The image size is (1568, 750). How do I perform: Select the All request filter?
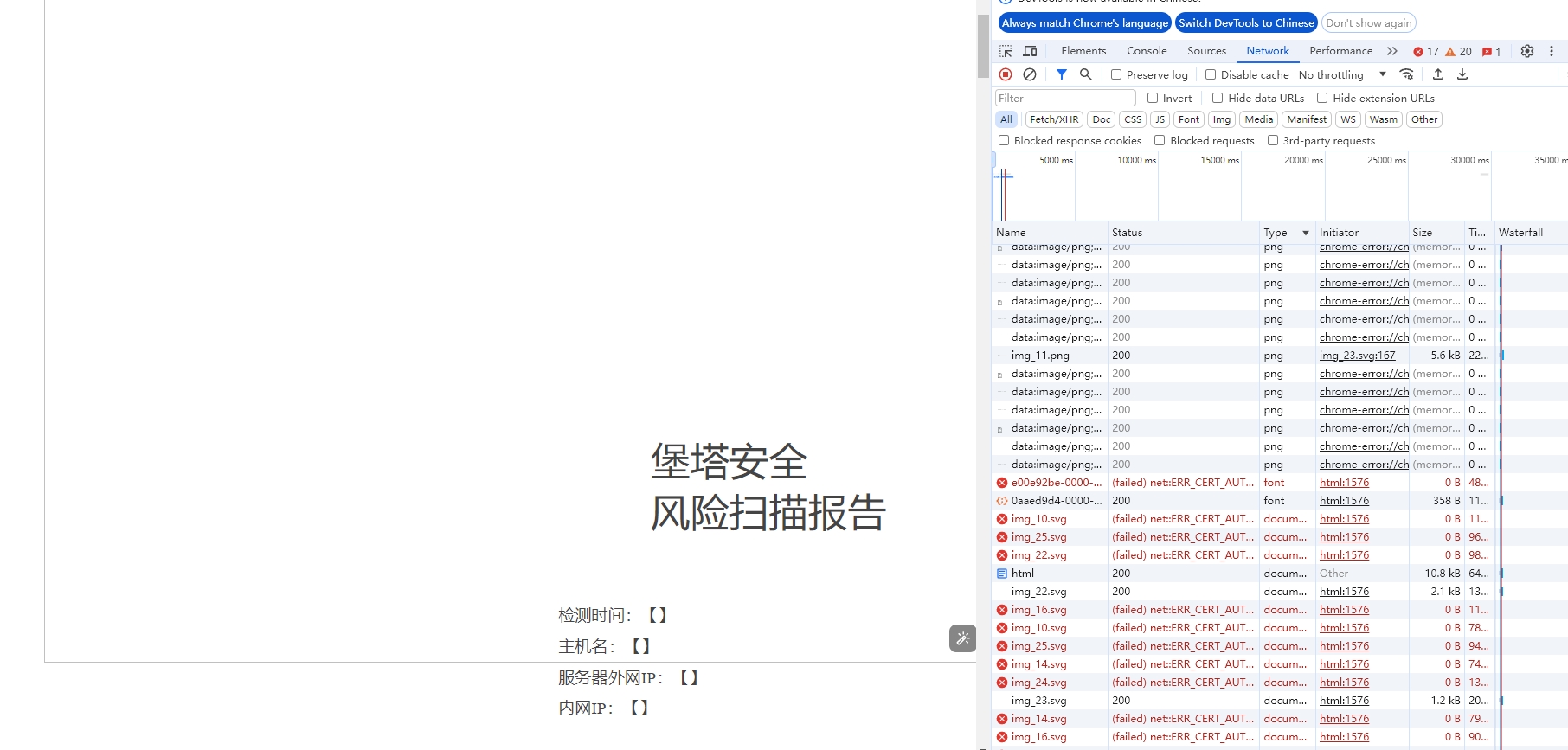pyautogui.click(x=1006, y=119)
